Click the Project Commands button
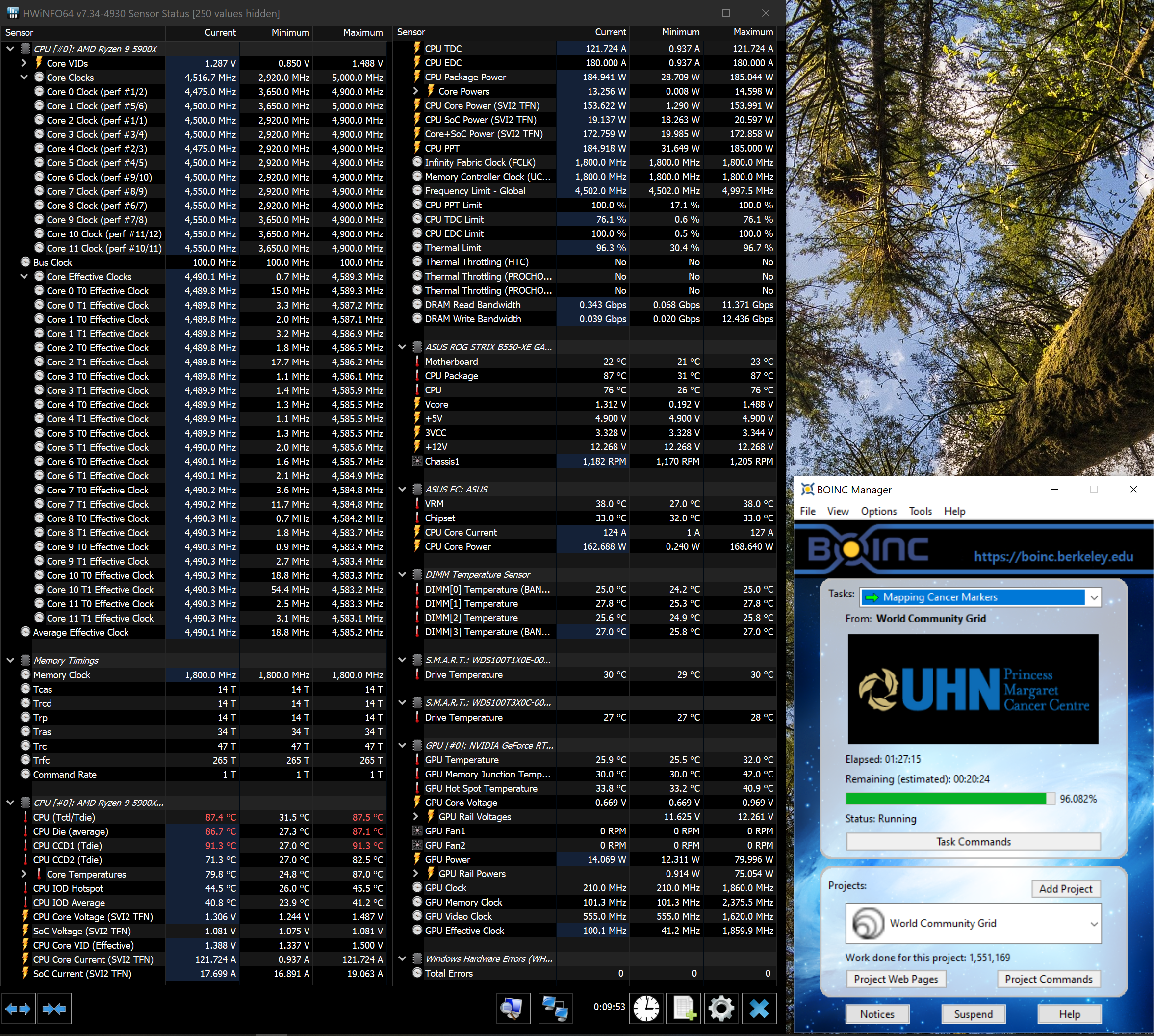 pos(1049,979)
